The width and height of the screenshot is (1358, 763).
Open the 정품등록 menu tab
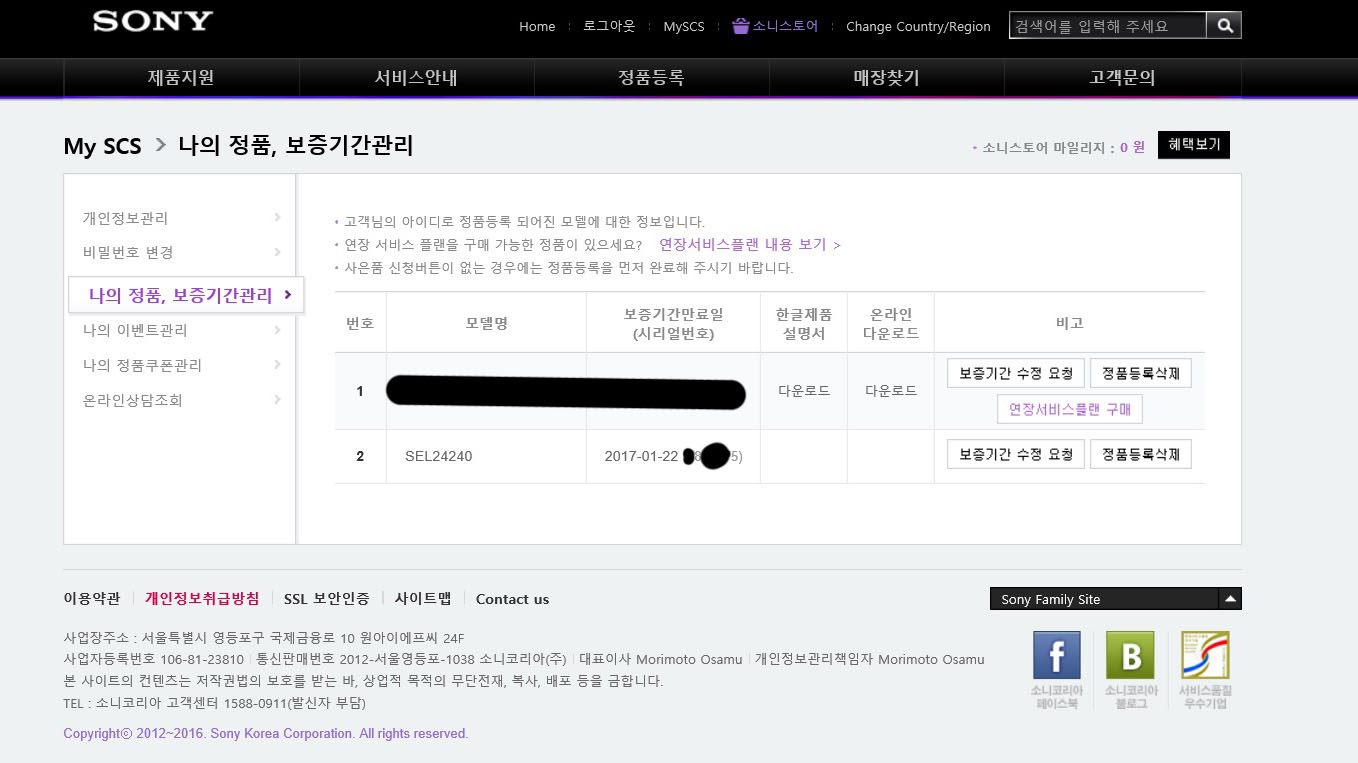click(x=651, y=78)
